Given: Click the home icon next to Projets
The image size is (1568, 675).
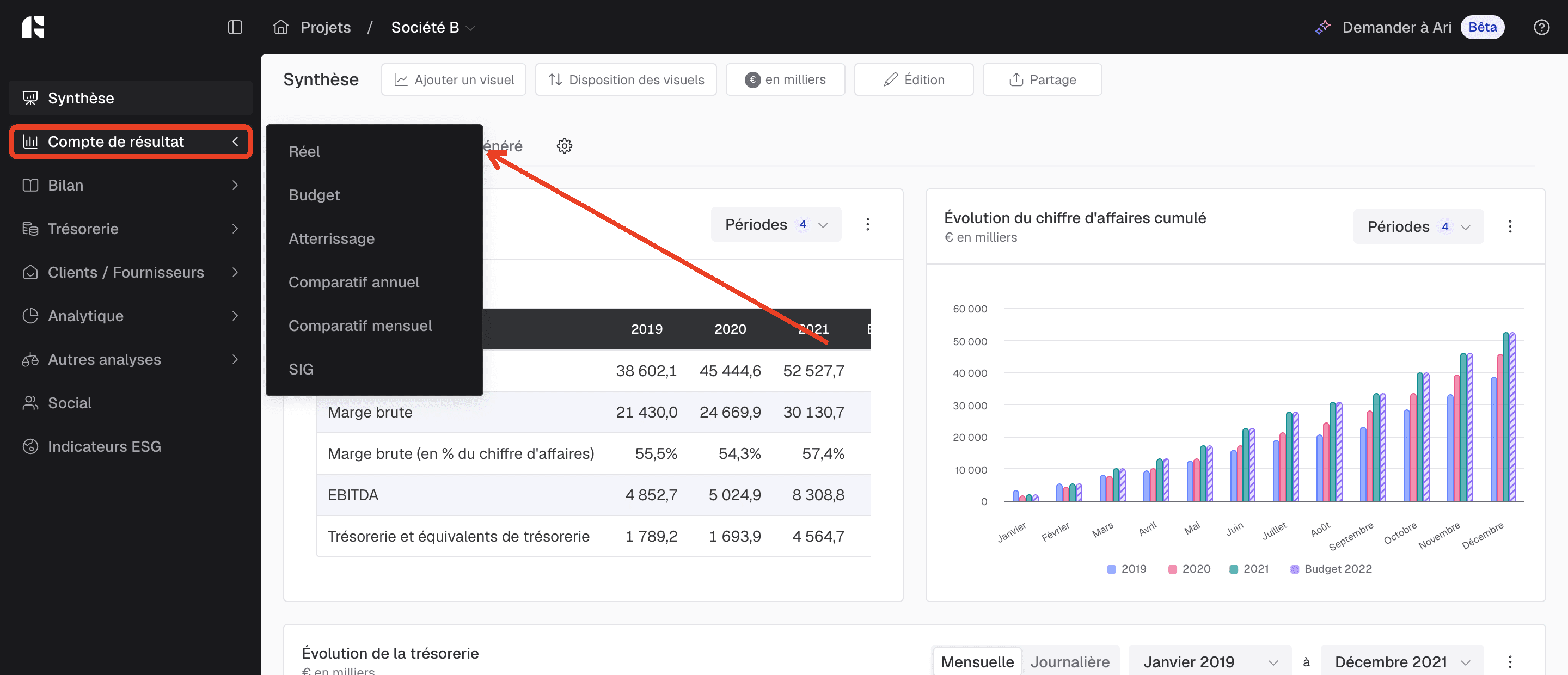Looking at the screenshot, I should (280, 27).
